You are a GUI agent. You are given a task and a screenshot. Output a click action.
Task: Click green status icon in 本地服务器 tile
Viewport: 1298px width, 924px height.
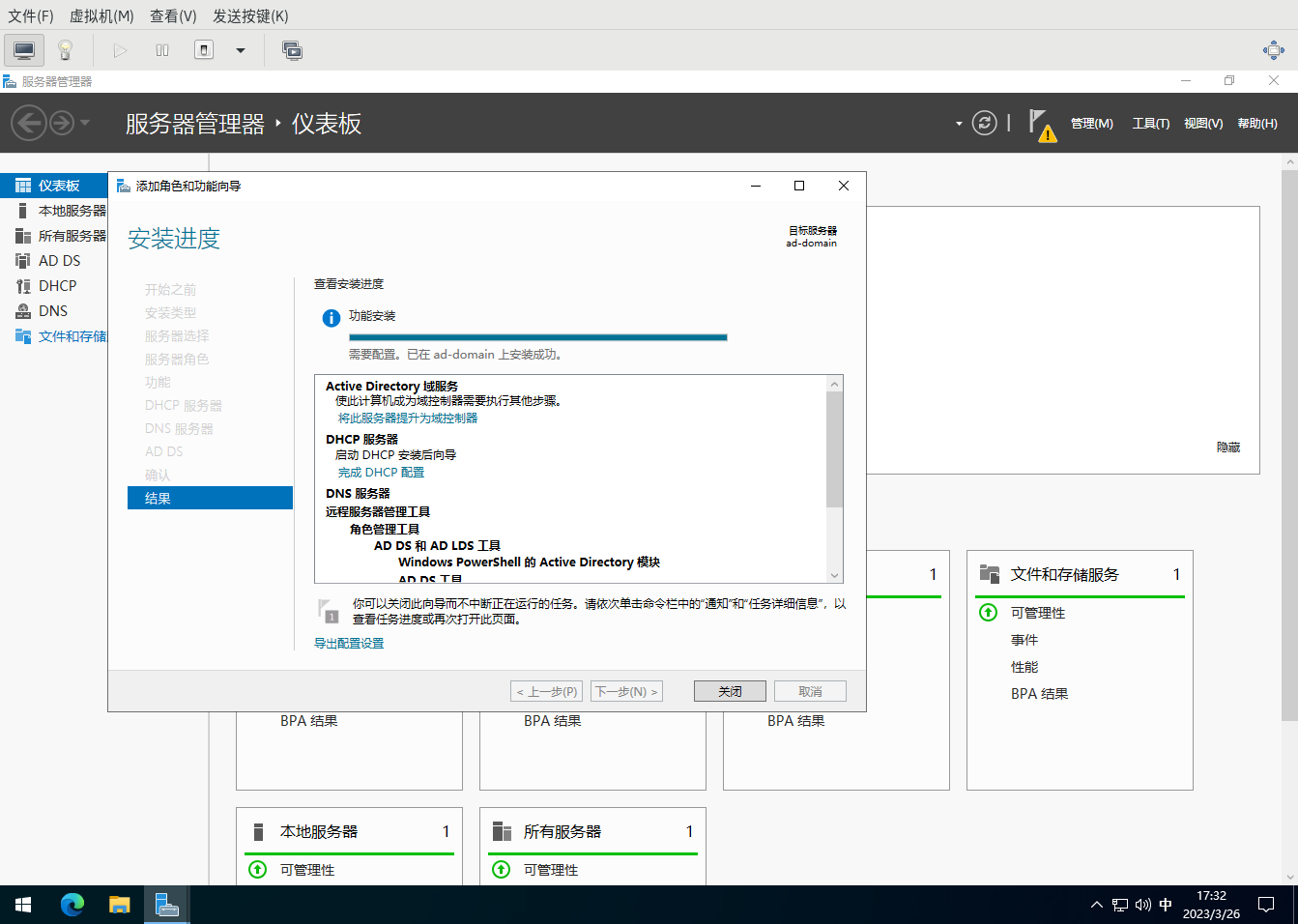[x=258, y=869]
